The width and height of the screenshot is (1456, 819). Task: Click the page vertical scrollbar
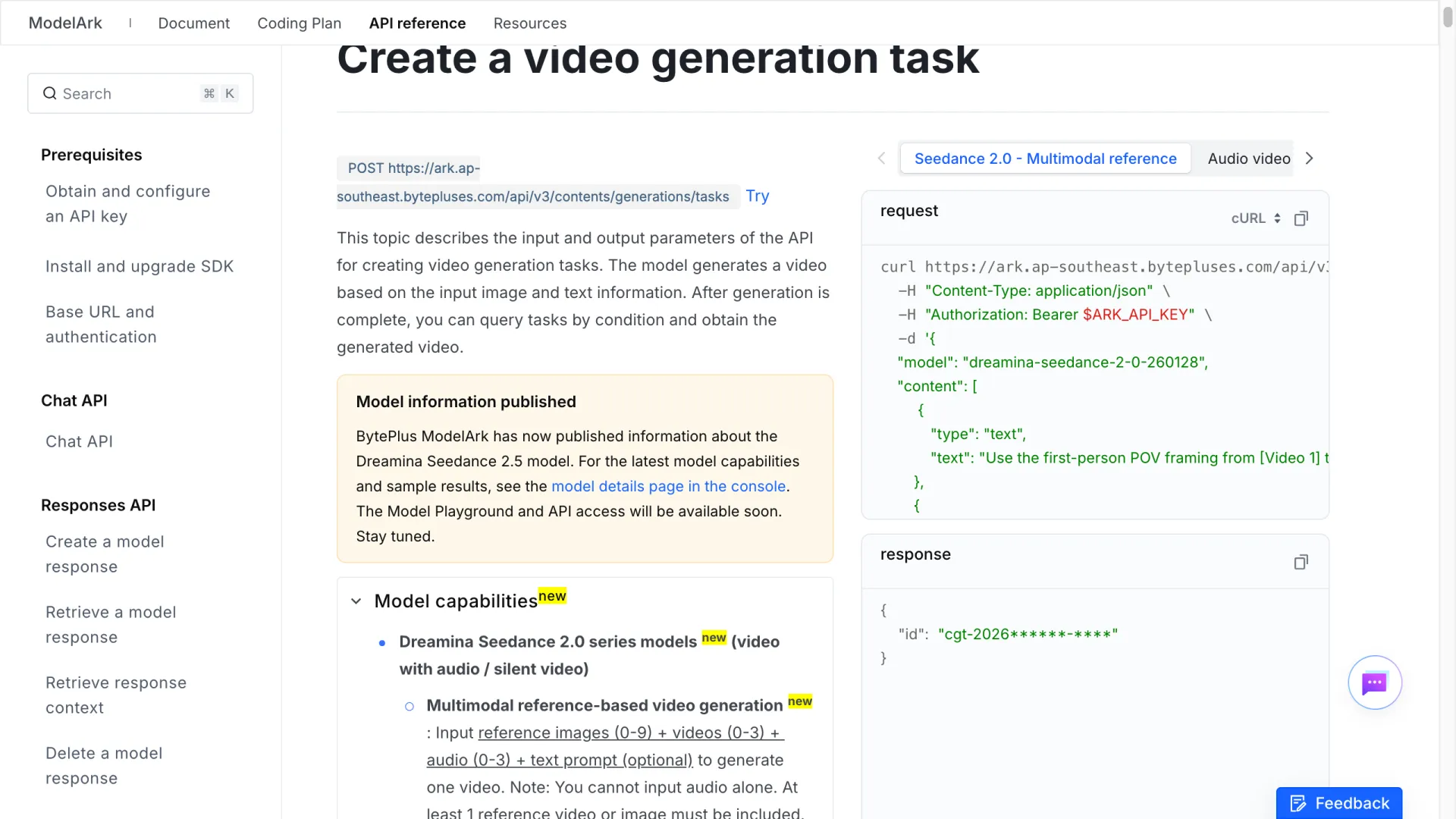click(1447, 409)
